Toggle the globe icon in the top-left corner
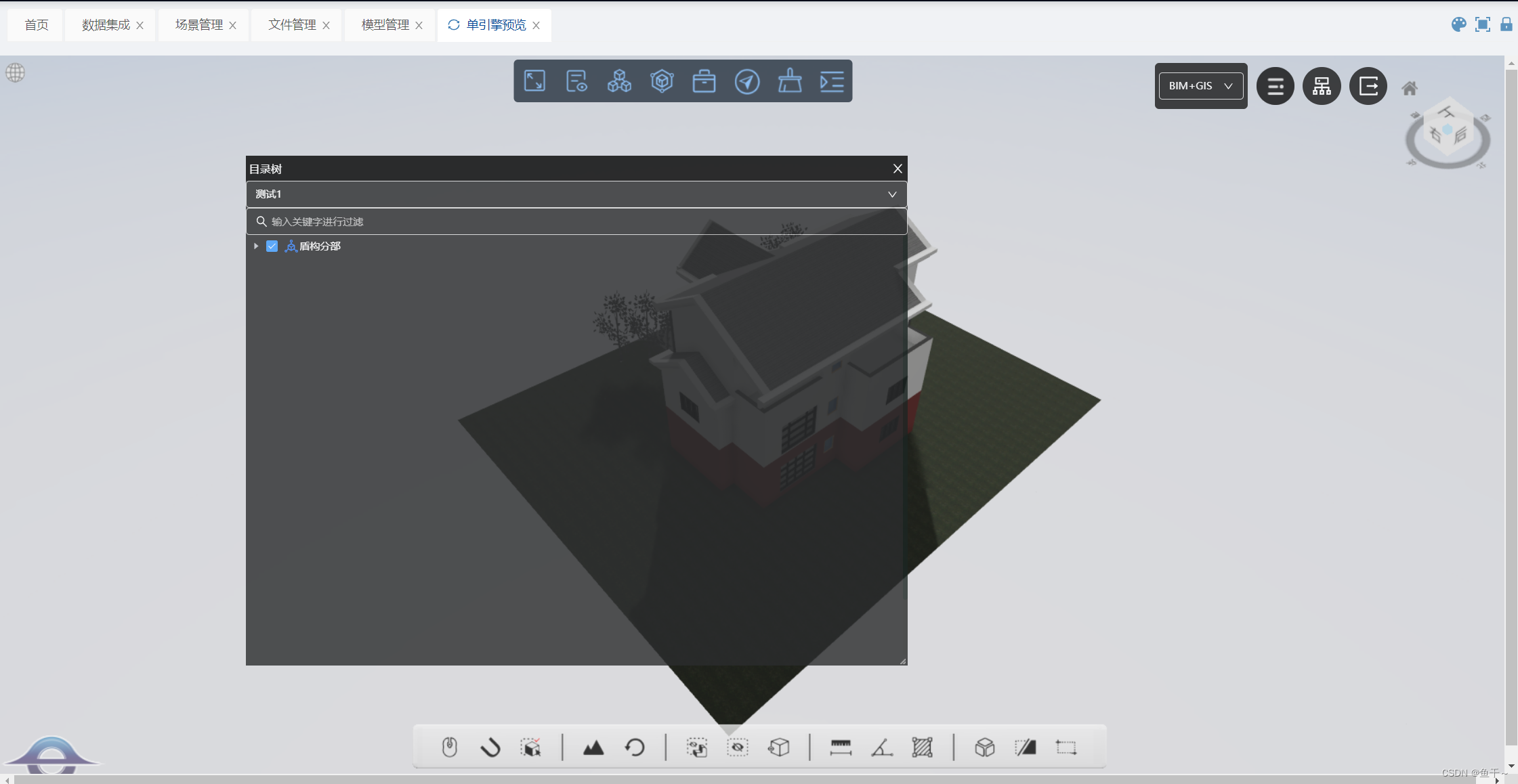Viewport: 1518px width, 784px height. click(16, 72)
